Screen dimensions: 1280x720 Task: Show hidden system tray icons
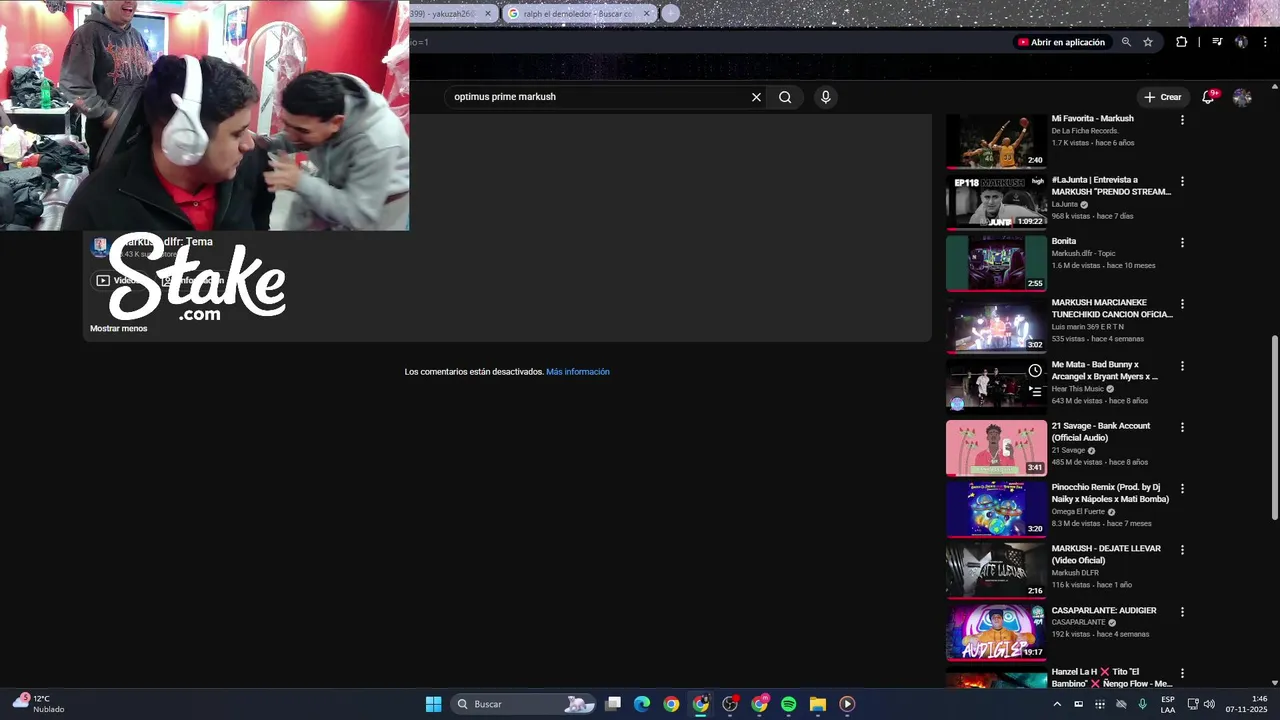pyautogui.click(x=1057, y=704)
